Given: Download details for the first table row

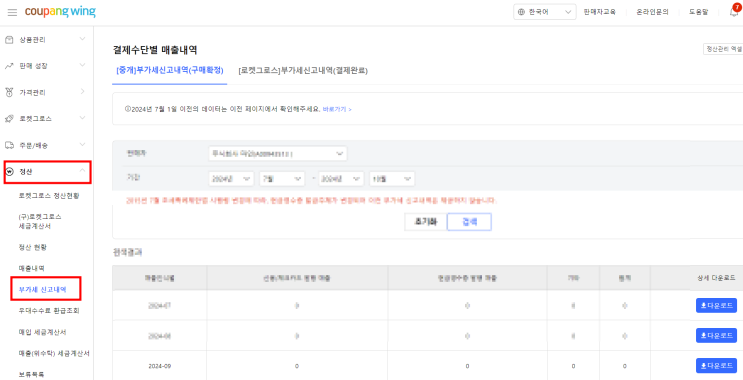Looking at the screenshot, I should pyautogui.click(x=716, y=306).
